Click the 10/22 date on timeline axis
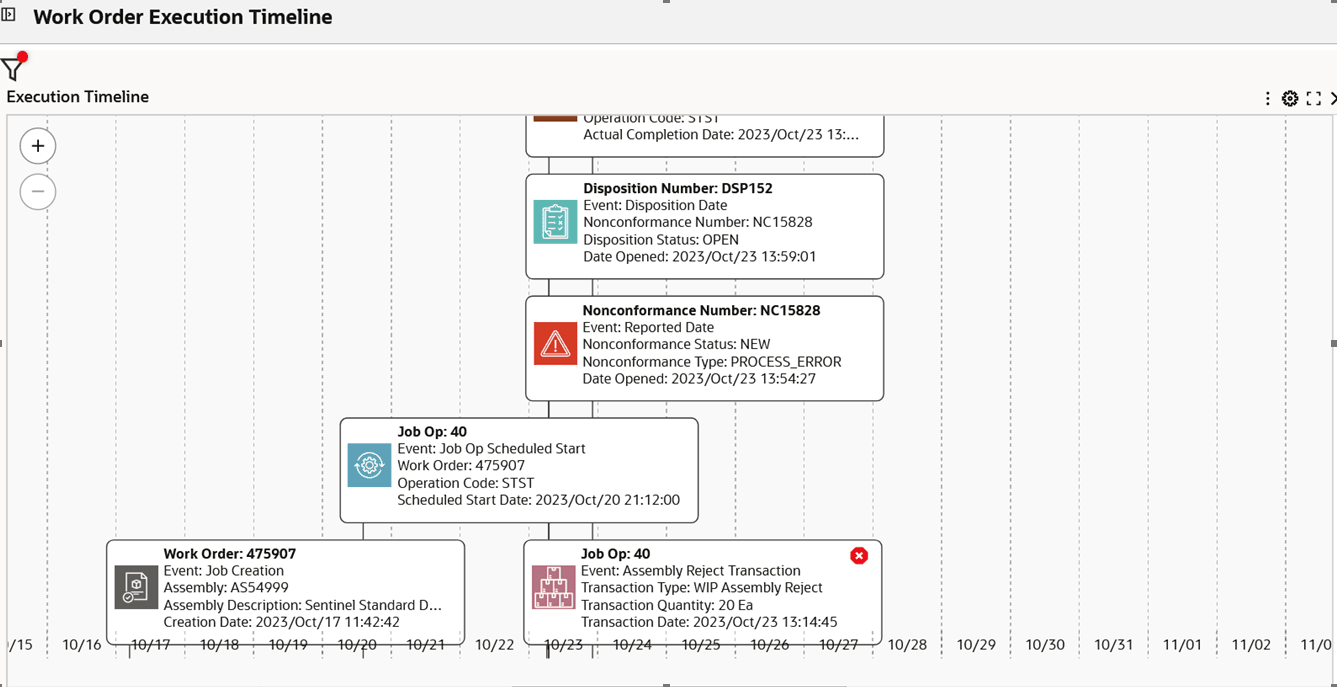 tap(494, 645)
